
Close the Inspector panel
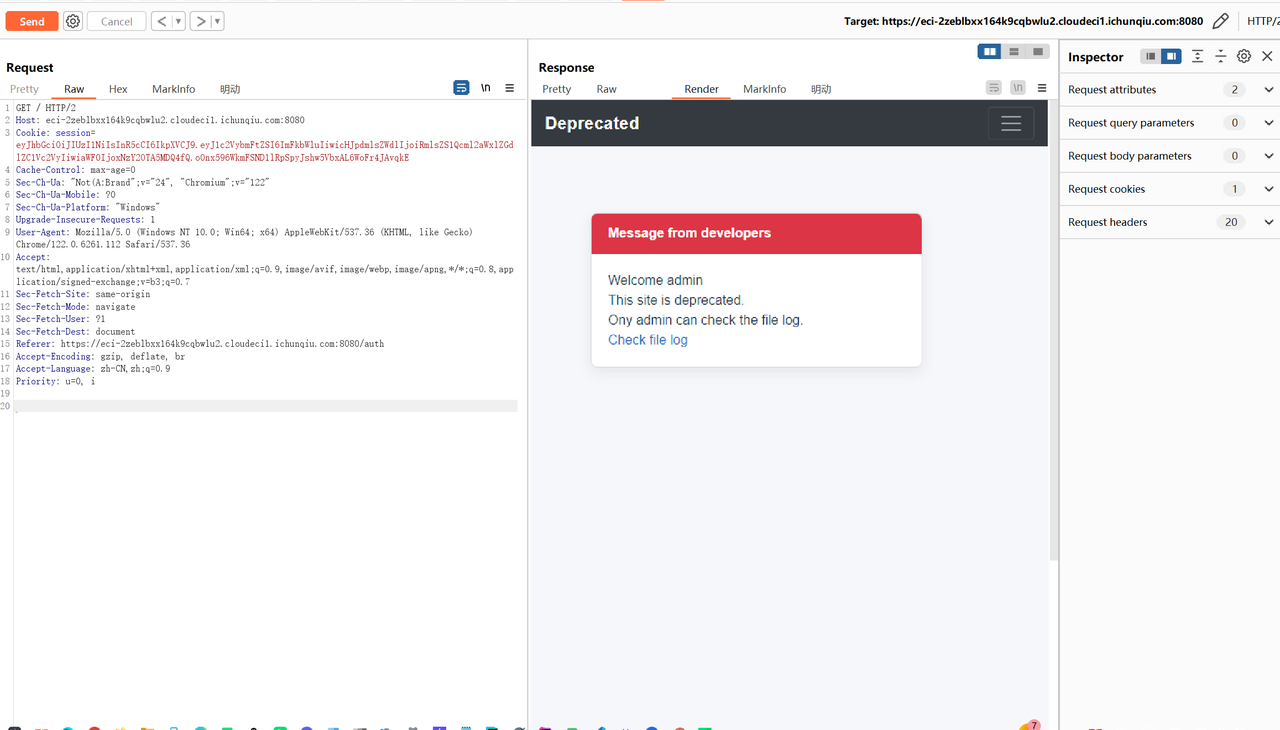tap(1267, 57)
